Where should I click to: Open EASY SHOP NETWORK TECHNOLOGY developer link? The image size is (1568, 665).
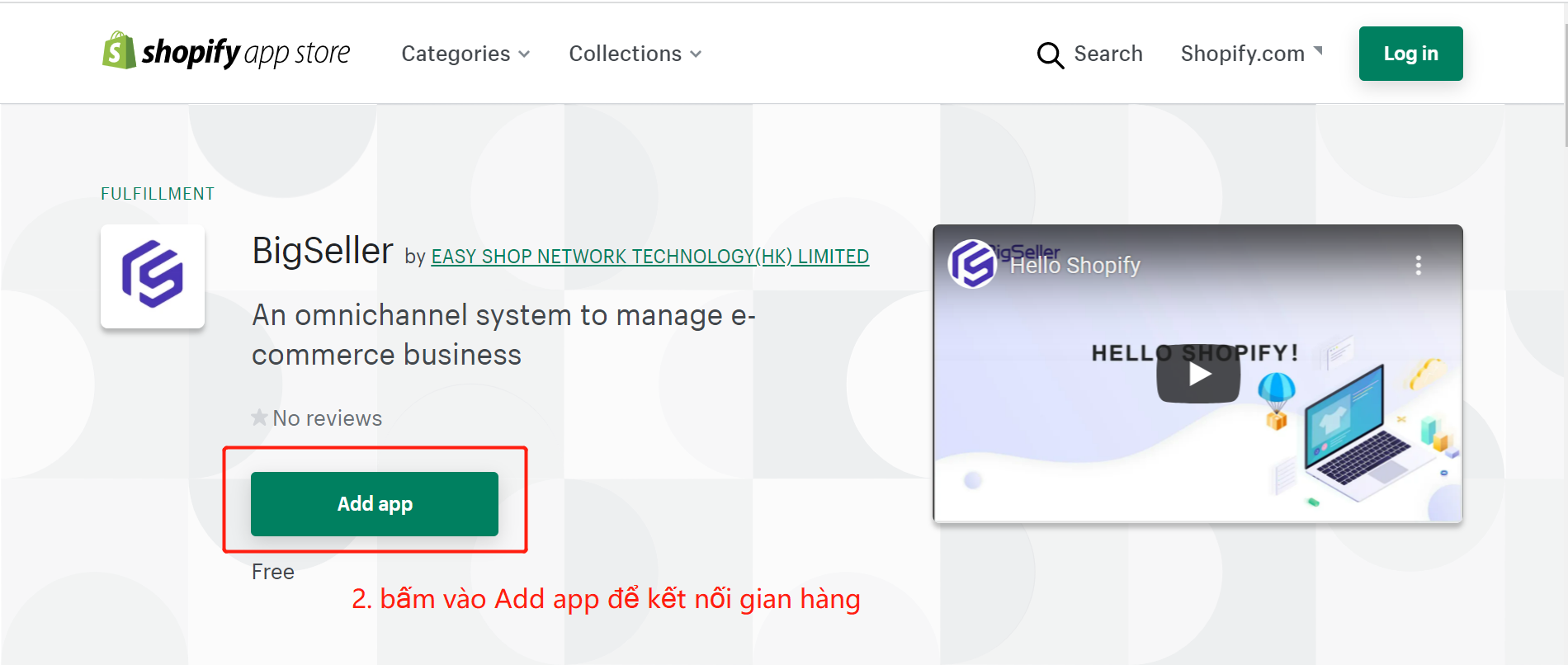tap(649, 257)
